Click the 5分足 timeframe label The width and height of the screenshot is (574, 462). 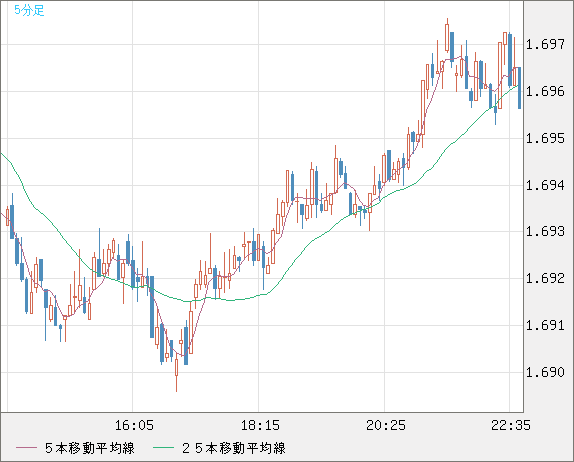coord(29,10)
